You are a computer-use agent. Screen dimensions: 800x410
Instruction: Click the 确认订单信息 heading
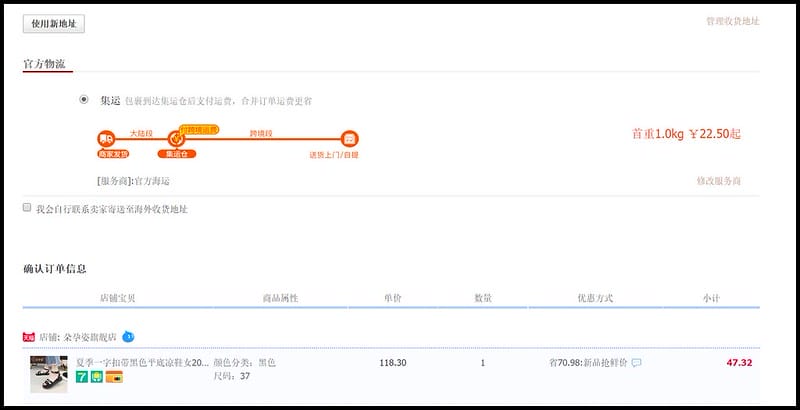55,269
